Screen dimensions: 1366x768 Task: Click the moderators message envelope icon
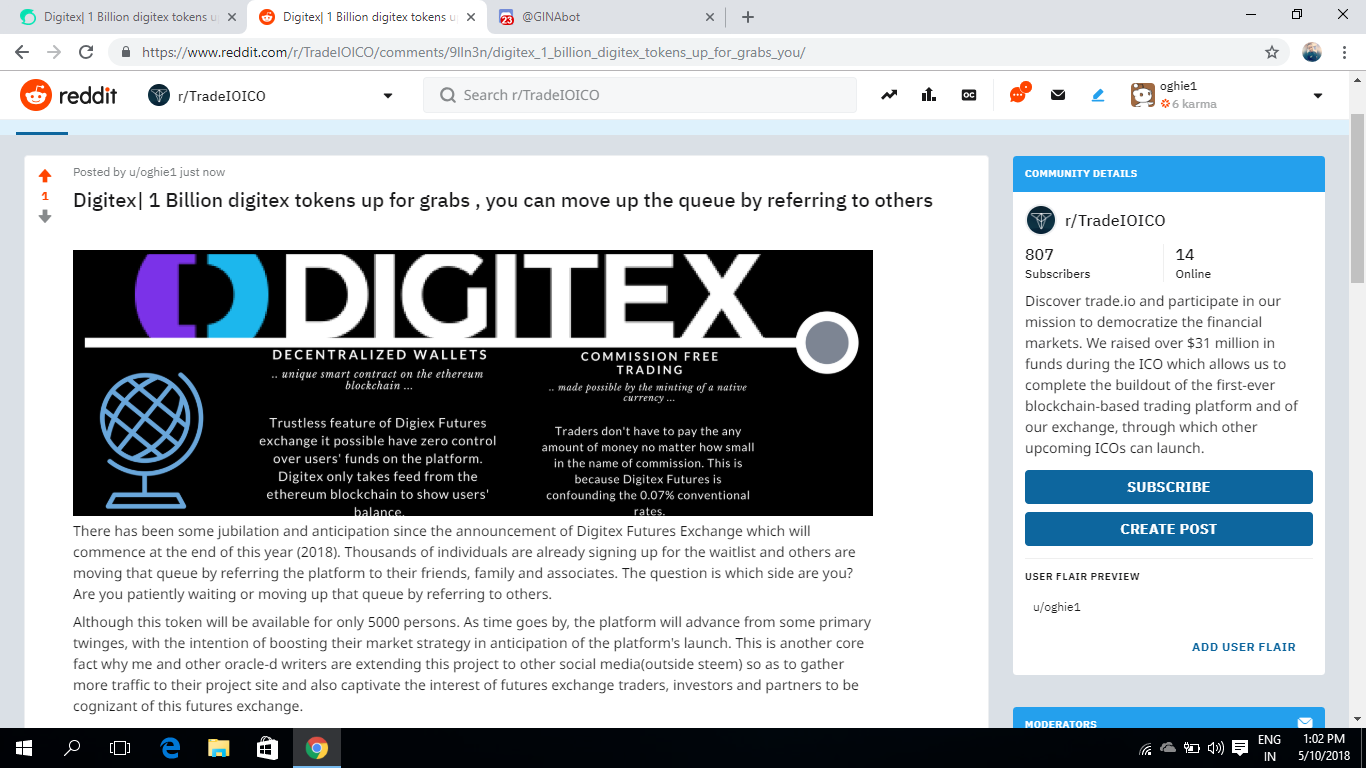(x=1304, y=722)
